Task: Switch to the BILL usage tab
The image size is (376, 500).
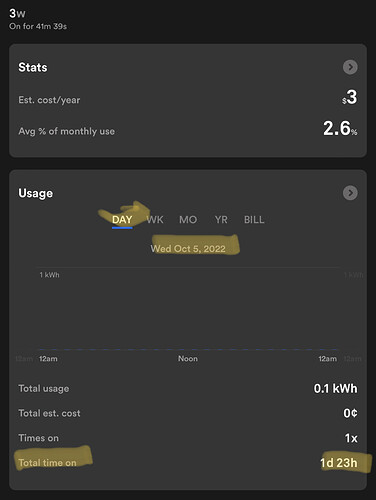Action: [x=254, y=220]
